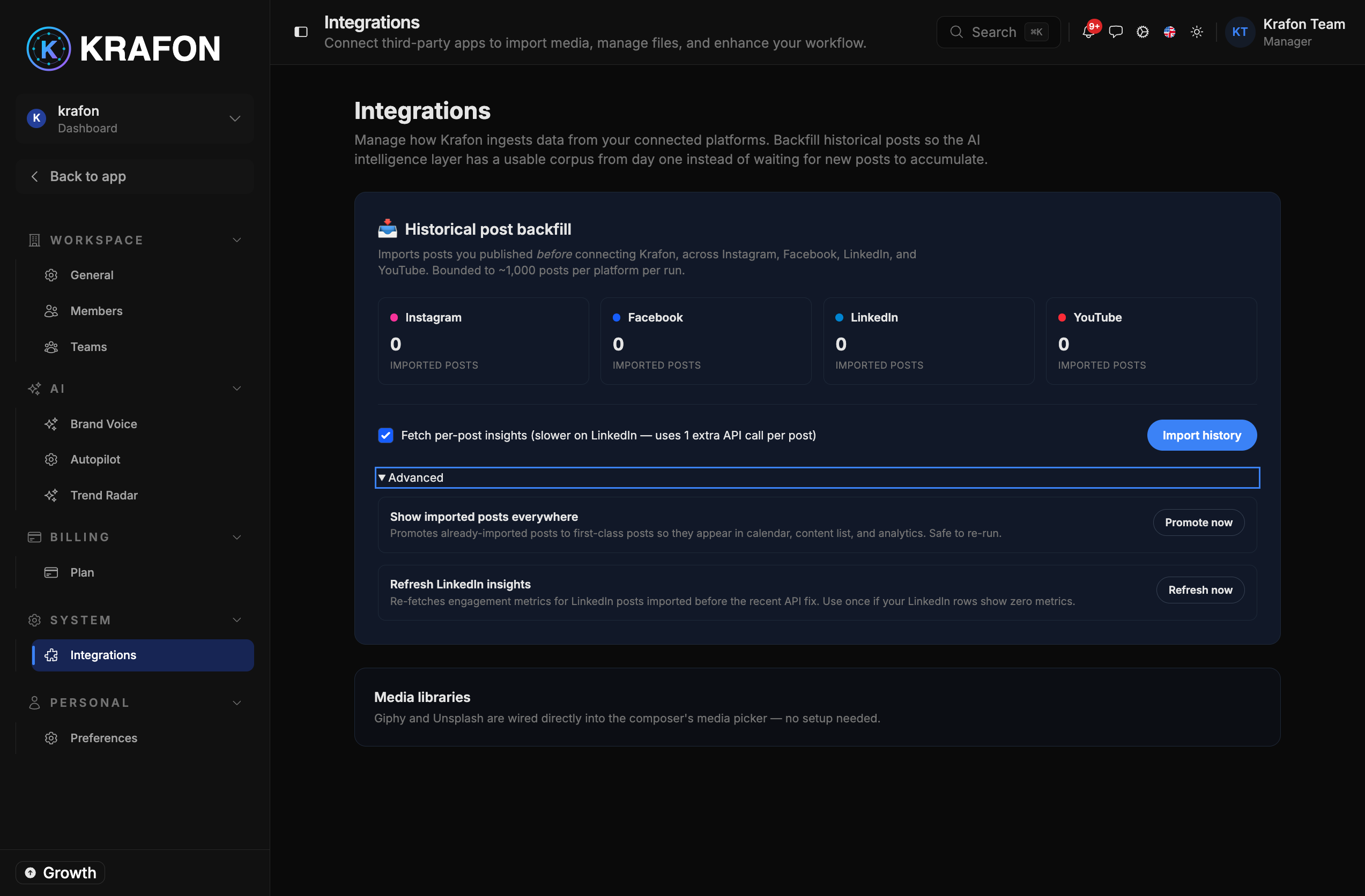Click the Workspace building icon

pyautogui.click(x=34, y=240)
